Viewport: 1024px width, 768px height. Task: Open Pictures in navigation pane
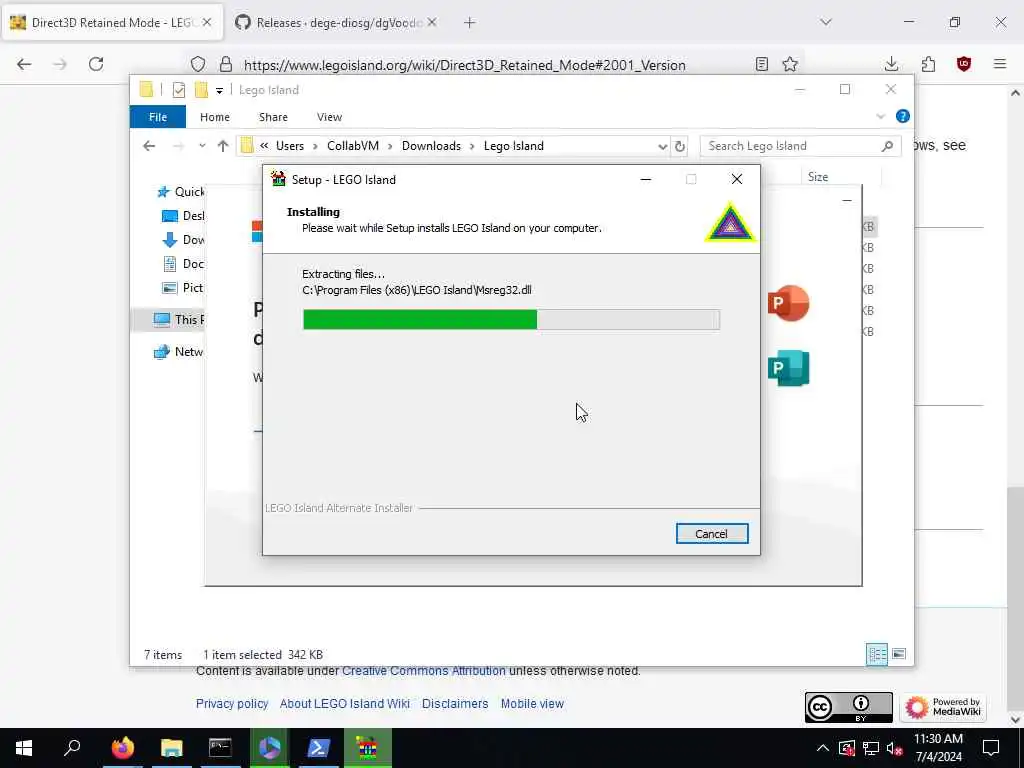pyautogui.click(x=184, y=288)
